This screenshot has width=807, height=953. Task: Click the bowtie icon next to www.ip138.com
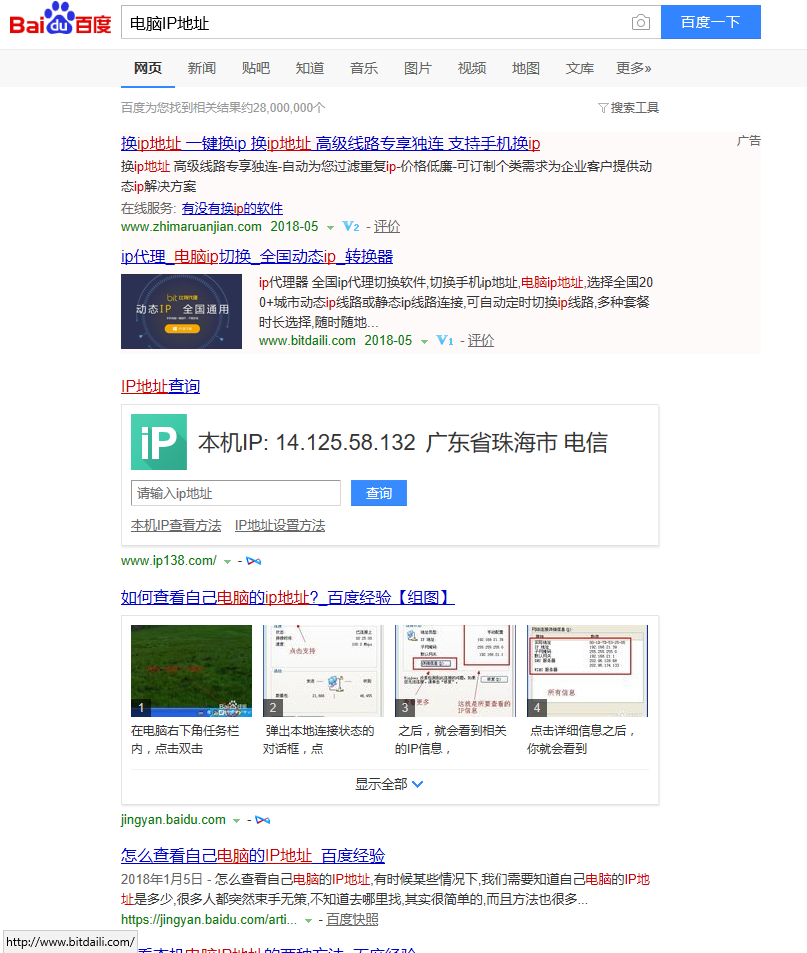tap(253, 560)
